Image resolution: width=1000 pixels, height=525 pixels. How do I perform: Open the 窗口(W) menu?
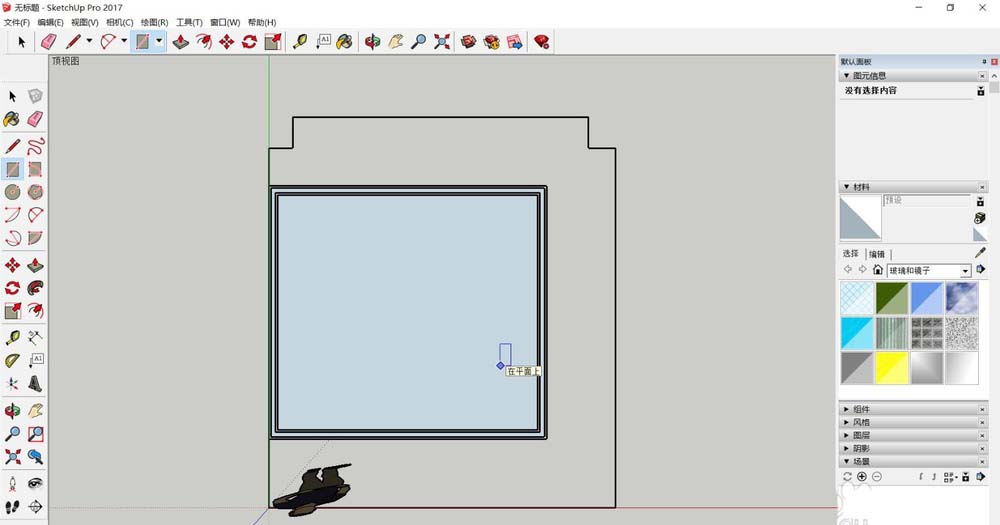point(225,22)
